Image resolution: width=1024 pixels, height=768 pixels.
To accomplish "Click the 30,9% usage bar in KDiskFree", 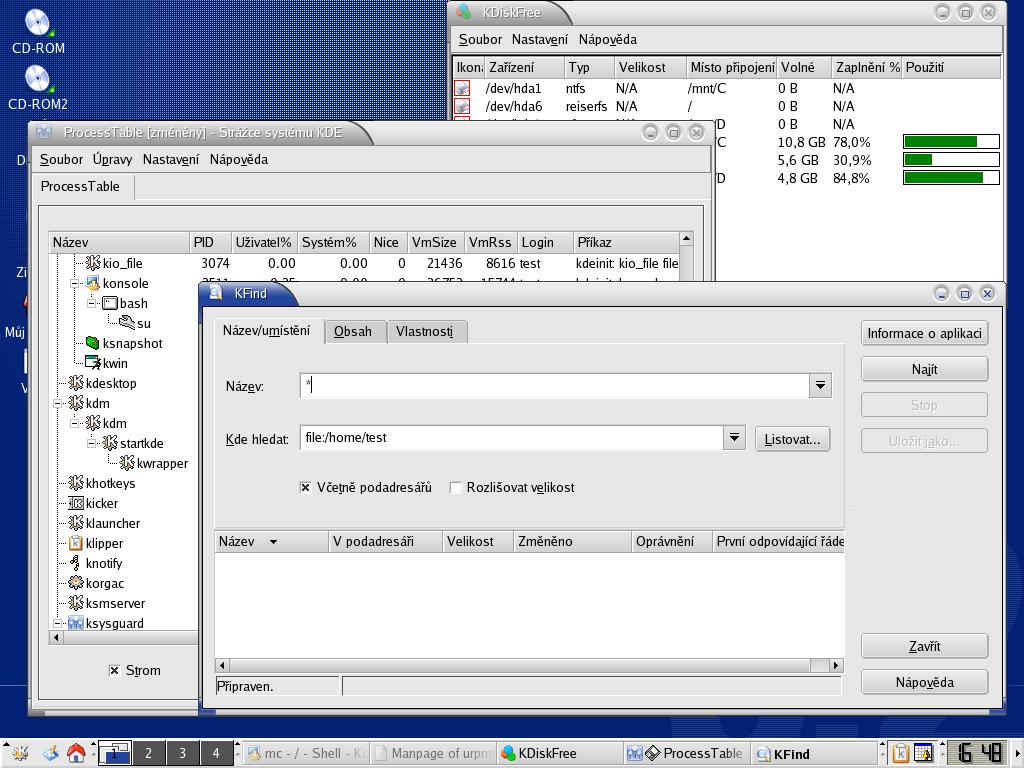I will (951, 160).
